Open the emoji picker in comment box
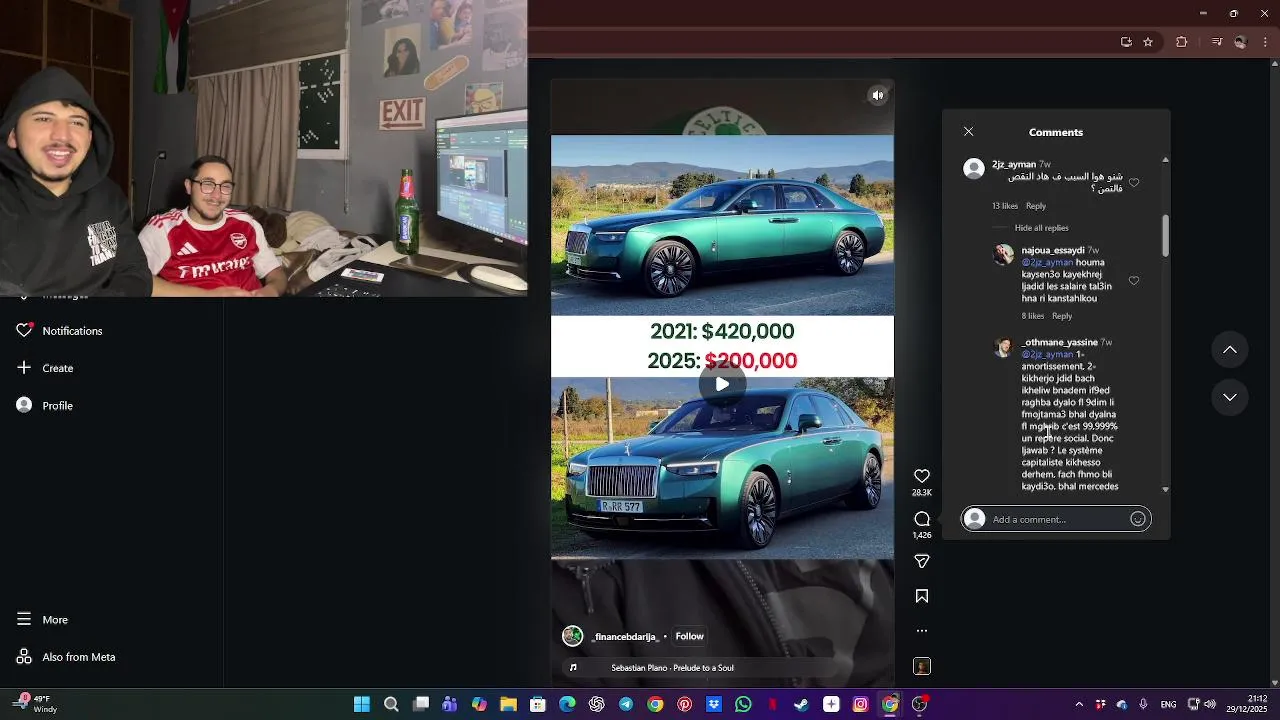The width and height of the screenshot is (1280, 720). (1137, 519)
